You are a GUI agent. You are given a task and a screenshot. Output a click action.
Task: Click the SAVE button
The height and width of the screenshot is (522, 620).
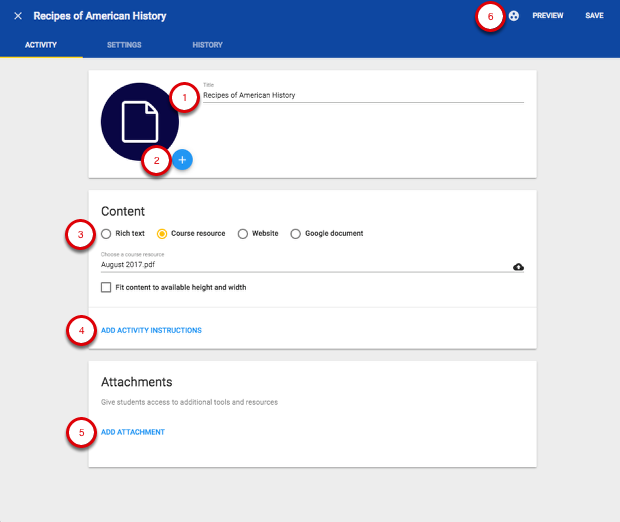coord(594,16)
